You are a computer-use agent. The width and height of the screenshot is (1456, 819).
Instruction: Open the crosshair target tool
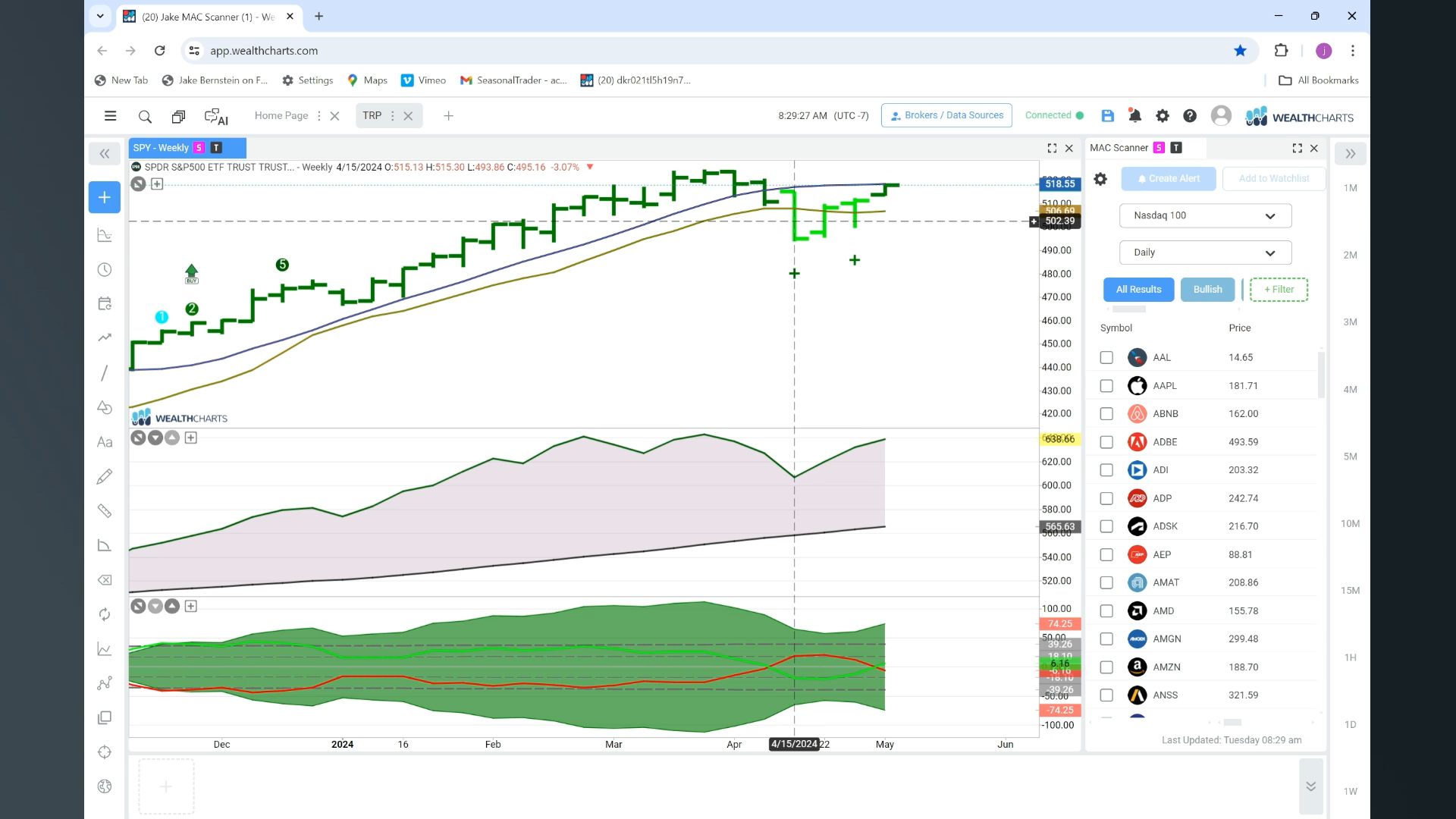(x=105, y=752)
